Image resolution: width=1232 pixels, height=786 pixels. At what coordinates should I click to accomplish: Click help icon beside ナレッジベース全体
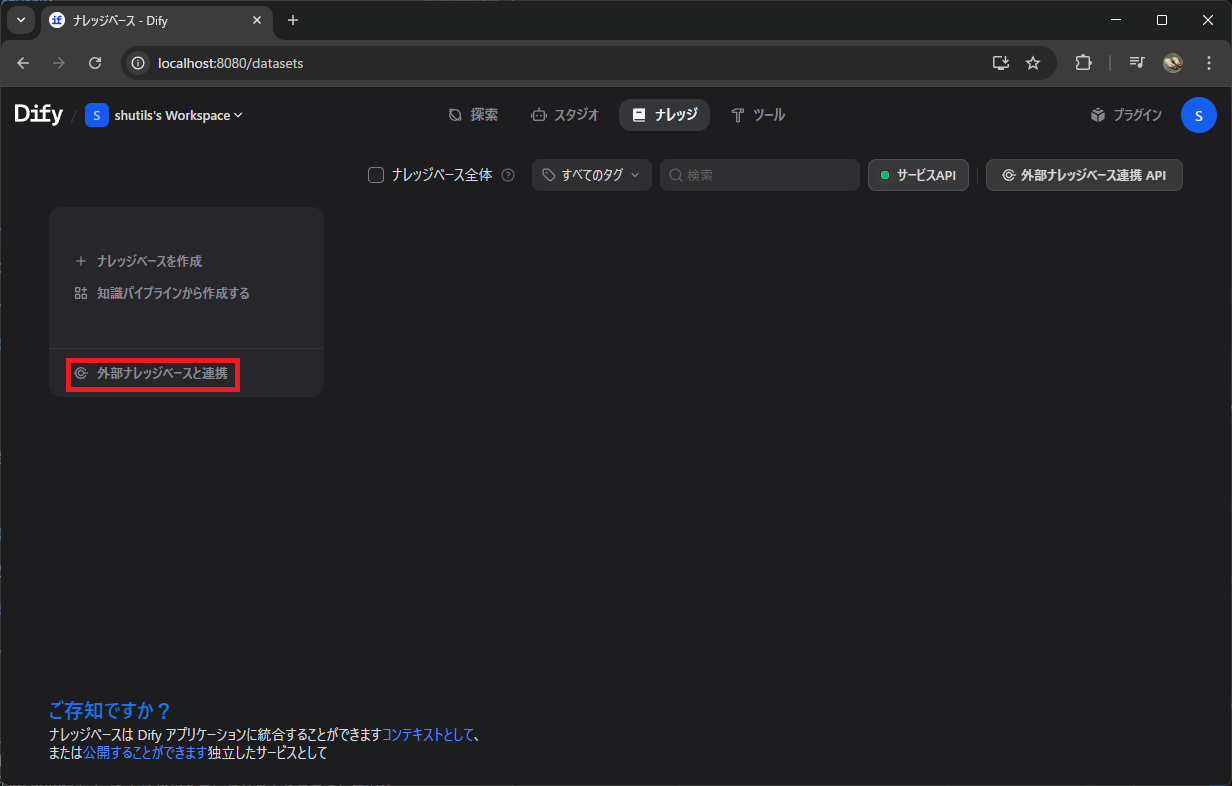[x=508, y=175]
